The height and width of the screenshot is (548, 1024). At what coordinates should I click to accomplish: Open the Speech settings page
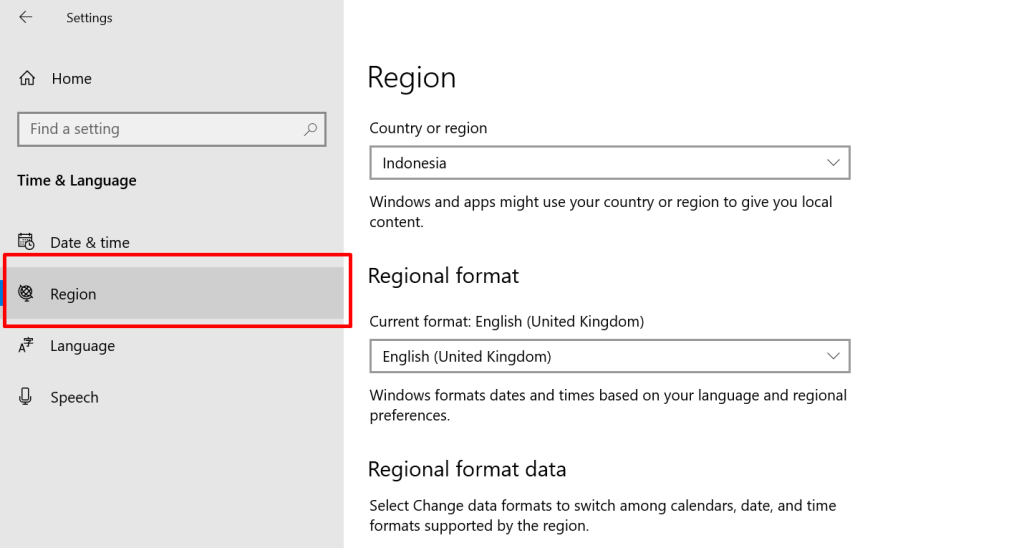(x=74, y=397)
